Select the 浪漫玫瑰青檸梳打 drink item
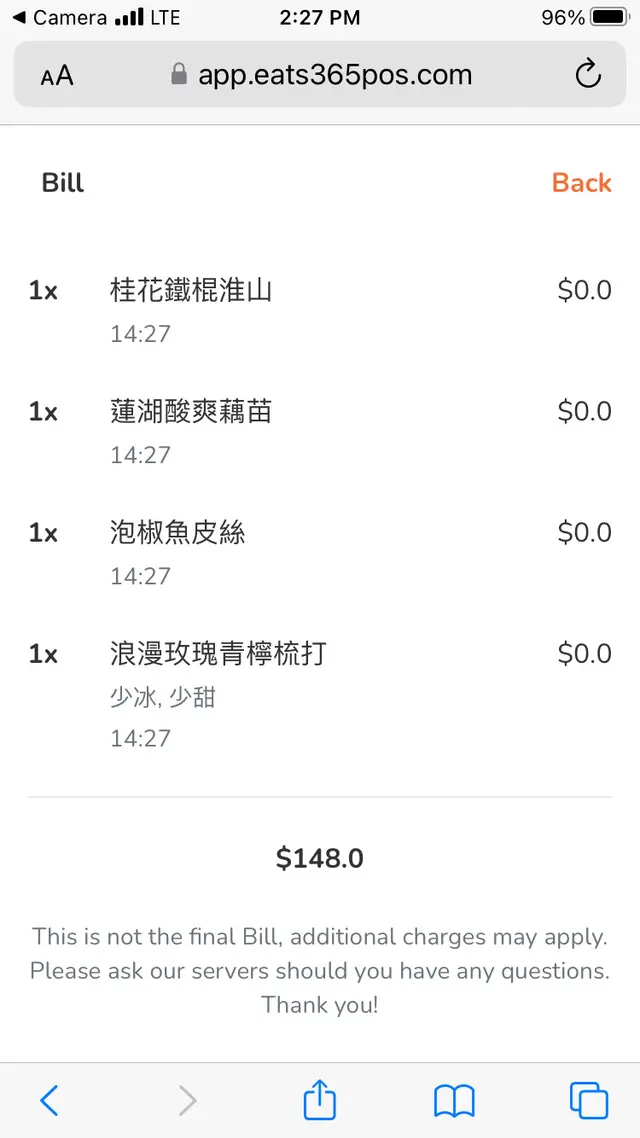This screenshot has height=1138, width=640. (218, 654)
